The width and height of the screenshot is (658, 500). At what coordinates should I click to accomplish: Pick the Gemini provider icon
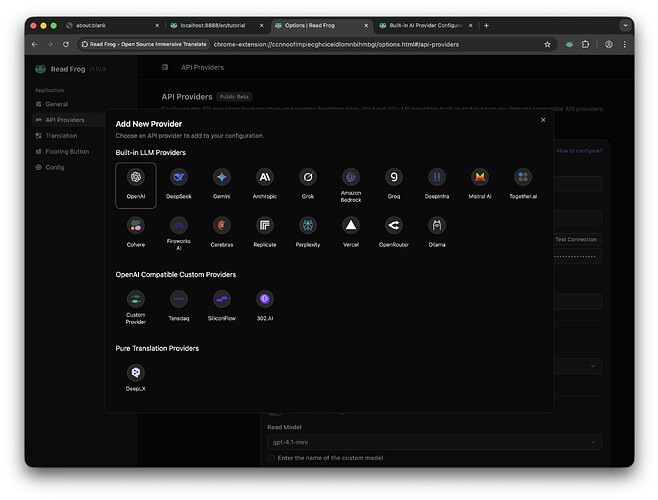[222, 185]
